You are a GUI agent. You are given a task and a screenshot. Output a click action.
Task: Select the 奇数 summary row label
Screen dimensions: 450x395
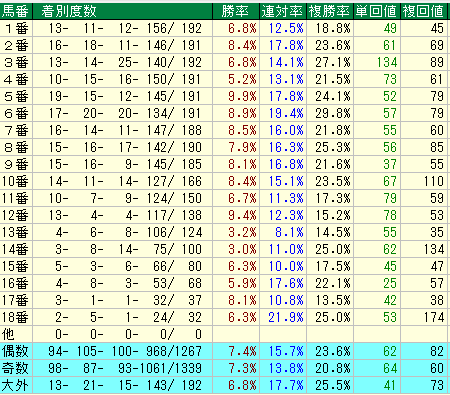click(x=15, y=368)
